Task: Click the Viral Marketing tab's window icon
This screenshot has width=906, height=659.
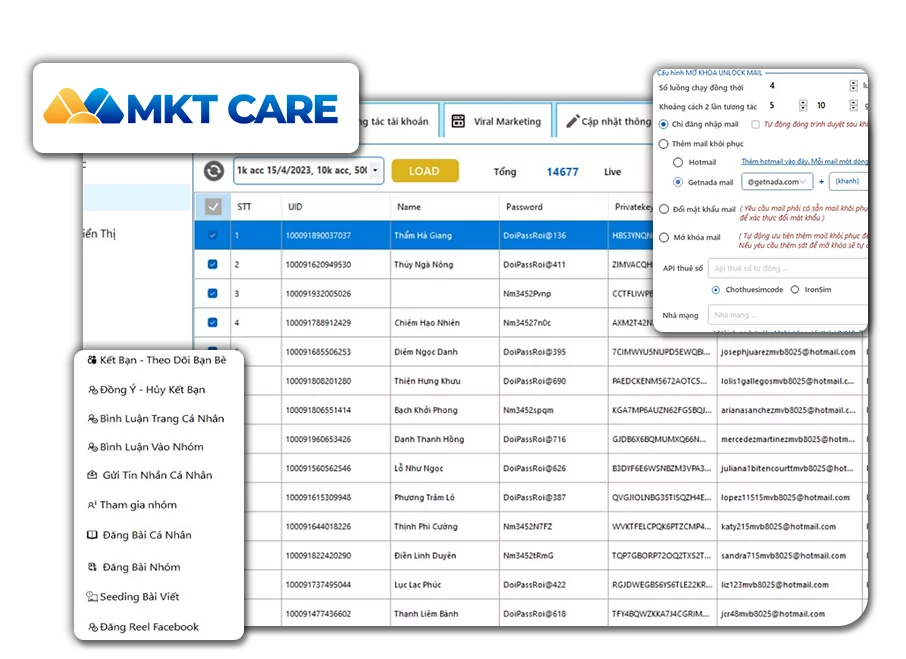Action: point(458,121)
